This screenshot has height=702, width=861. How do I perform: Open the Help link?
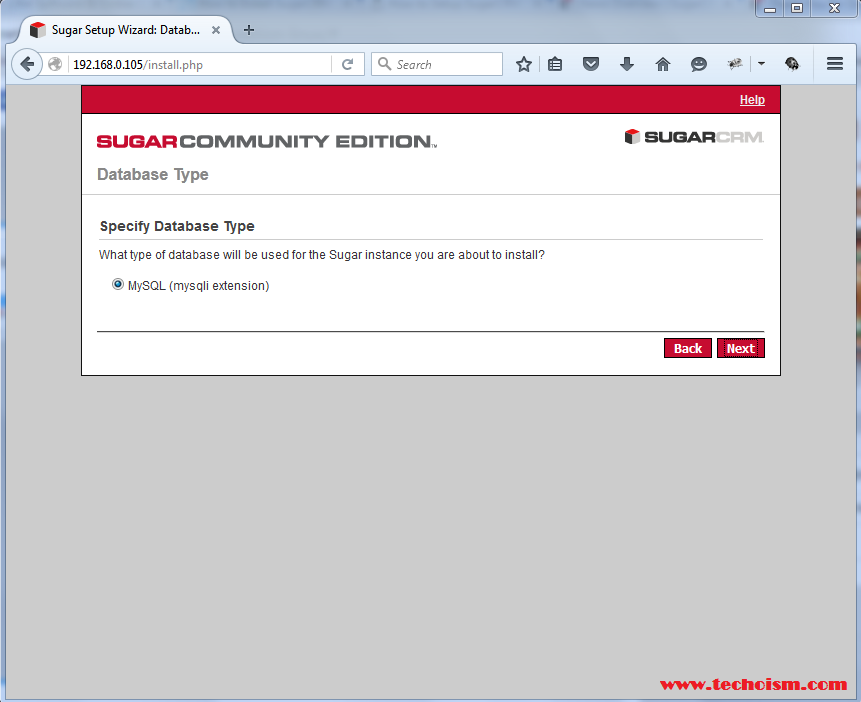752,100
